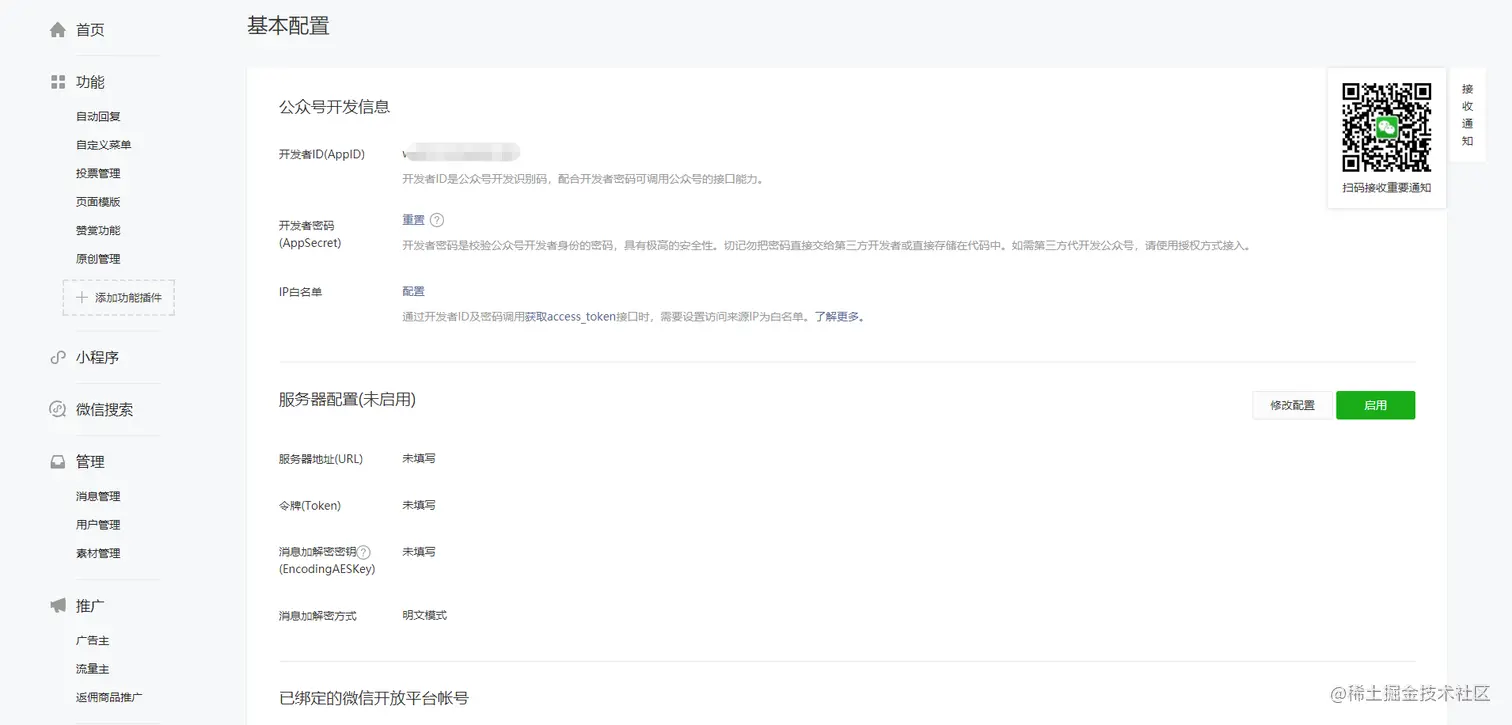Click the blurred AppID value
1512x725 pixels.
(x=461, y=153)
